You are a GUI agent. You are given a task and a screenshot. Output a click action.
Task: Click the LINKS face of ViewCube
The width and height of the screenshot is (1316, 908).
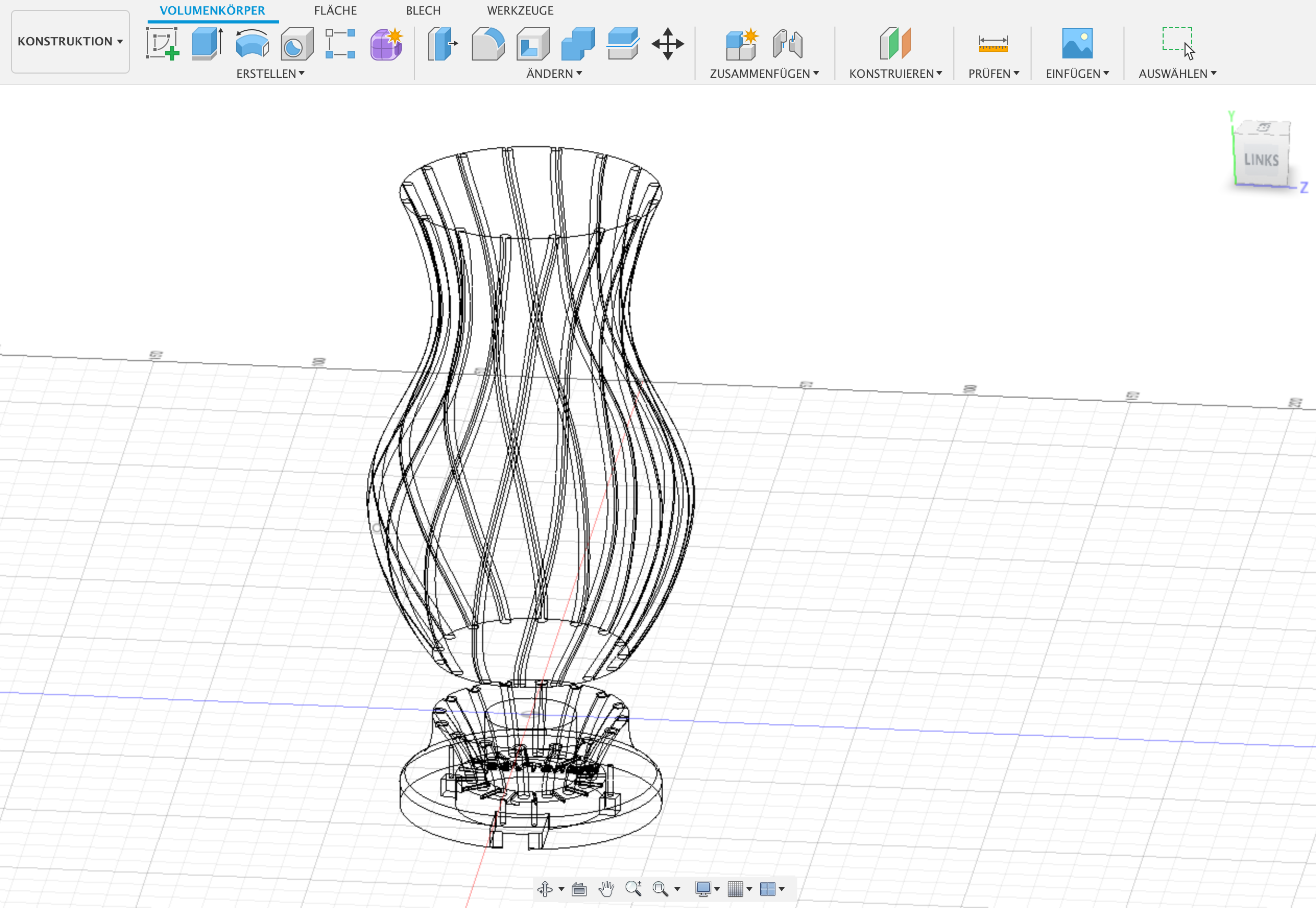1261,160
